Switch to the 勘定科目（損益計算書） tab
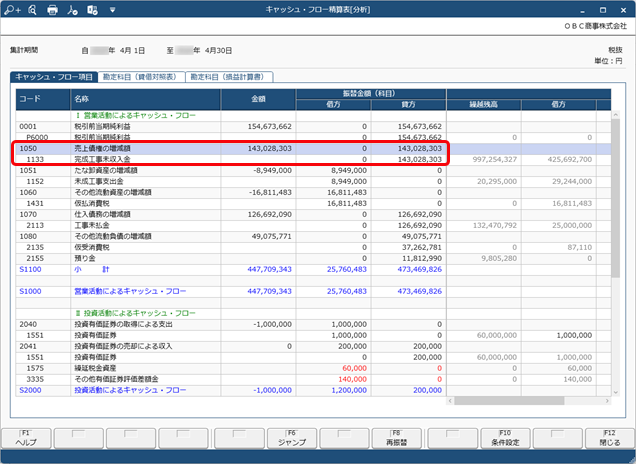The height and width of the screenshot is (464, 636). pyautogui.click(x=229, y=77)
